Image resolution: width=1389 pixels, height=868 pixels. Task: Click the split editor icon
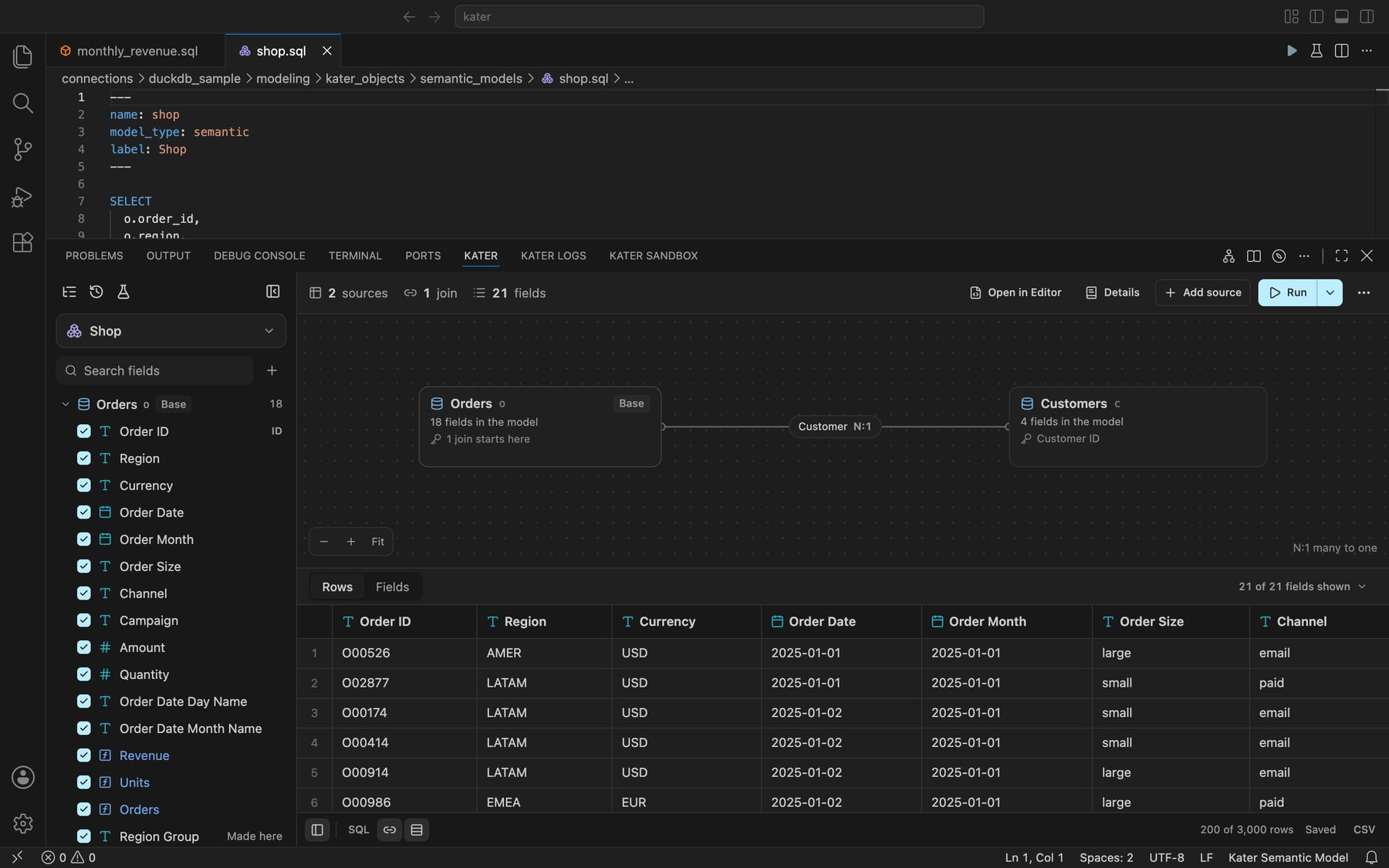click(1342, 51)
